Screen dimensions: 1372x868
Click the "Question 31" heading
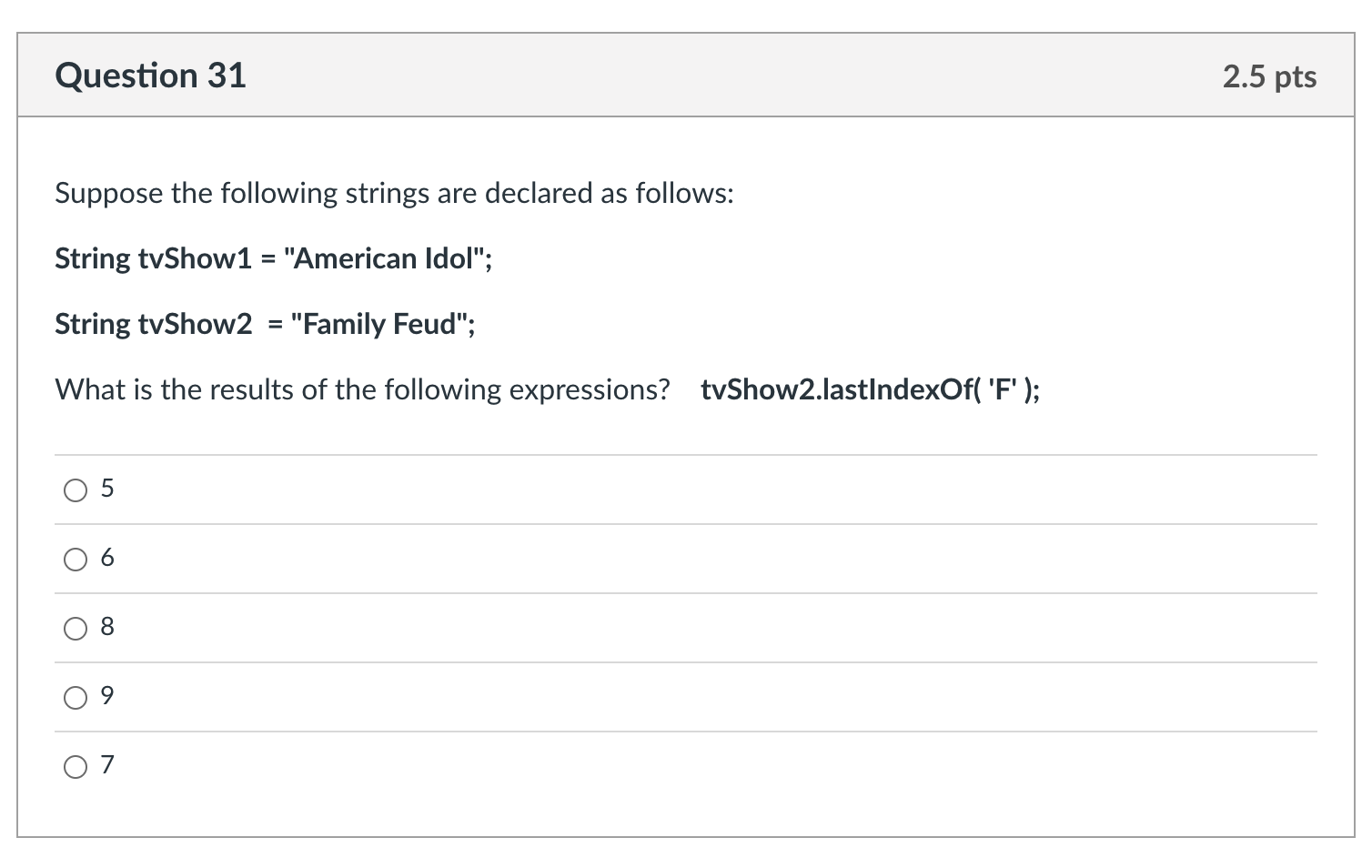click(x=150, y=76)
